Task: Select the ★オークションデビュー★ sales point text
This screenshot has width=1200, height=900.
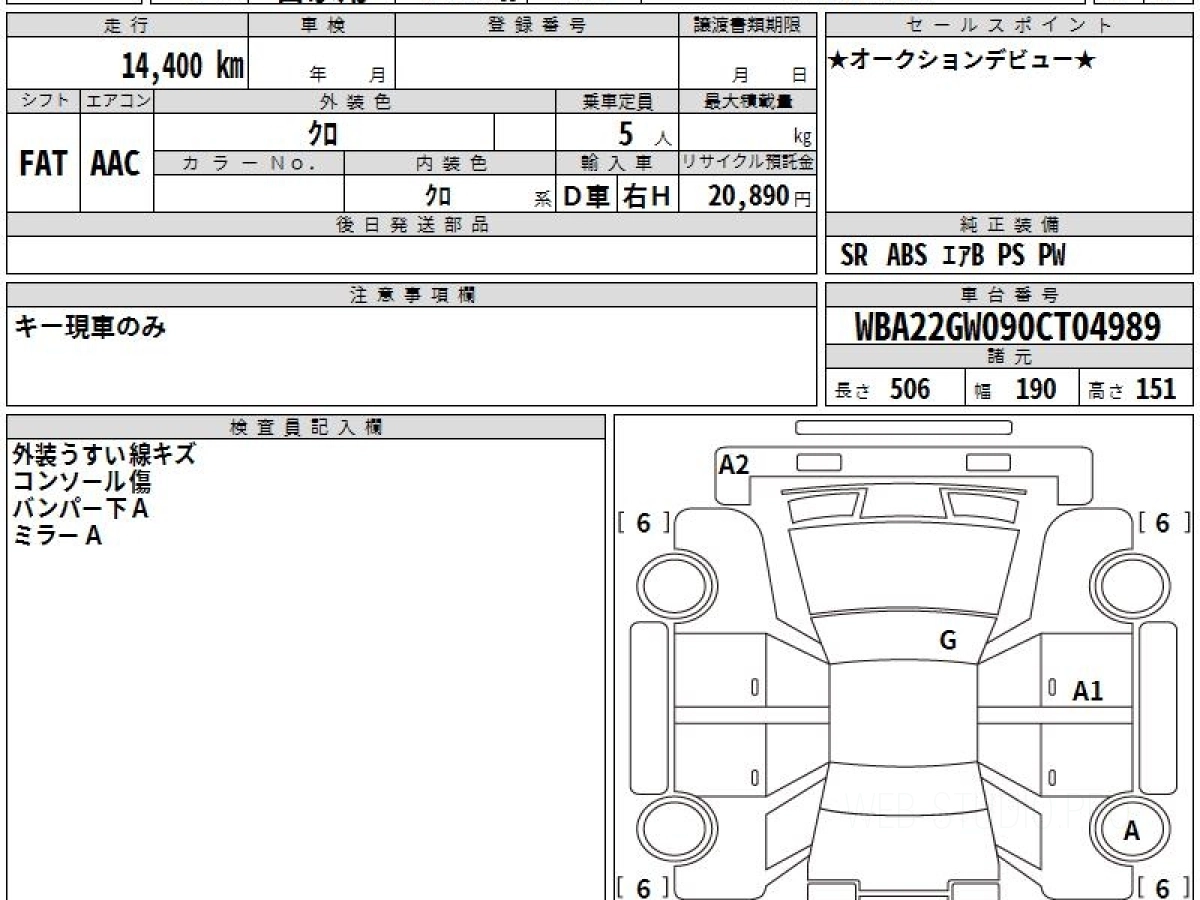Action: [x=963, y=61]
